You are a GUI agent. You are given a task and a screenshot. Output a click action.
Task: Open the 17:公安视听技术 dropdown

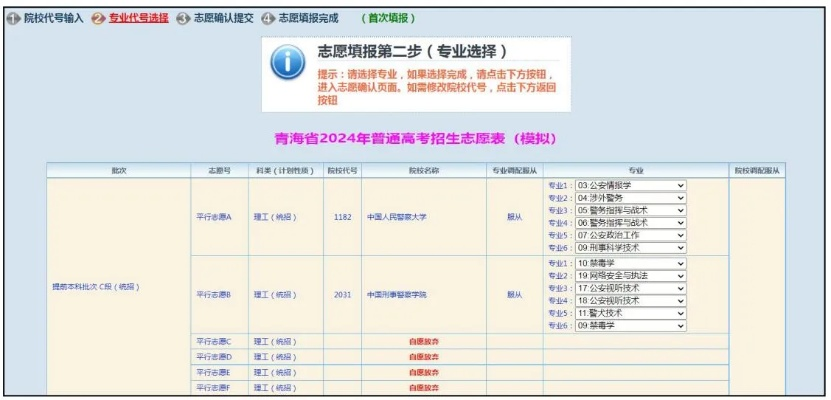(631, 288)
